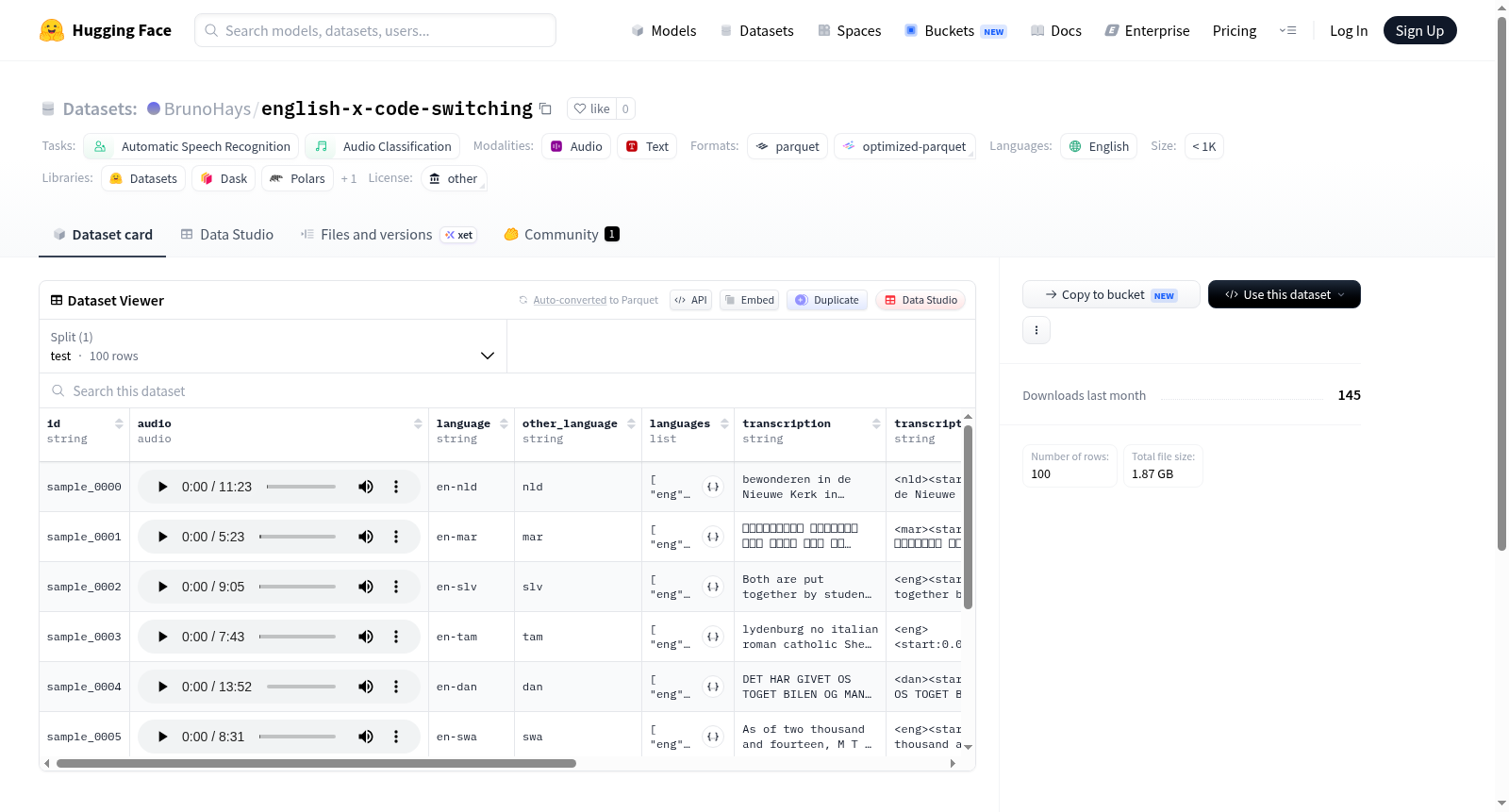Sort by the other_language column
Viewport: 1509px width, 812px height.
click(x=631, y=423)
